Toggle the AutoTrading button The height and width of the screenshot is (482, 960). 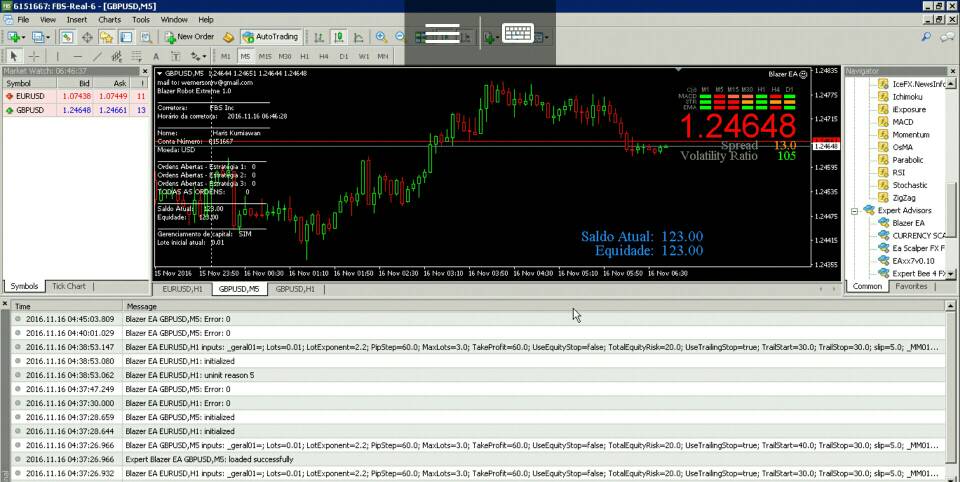(269, 37)
